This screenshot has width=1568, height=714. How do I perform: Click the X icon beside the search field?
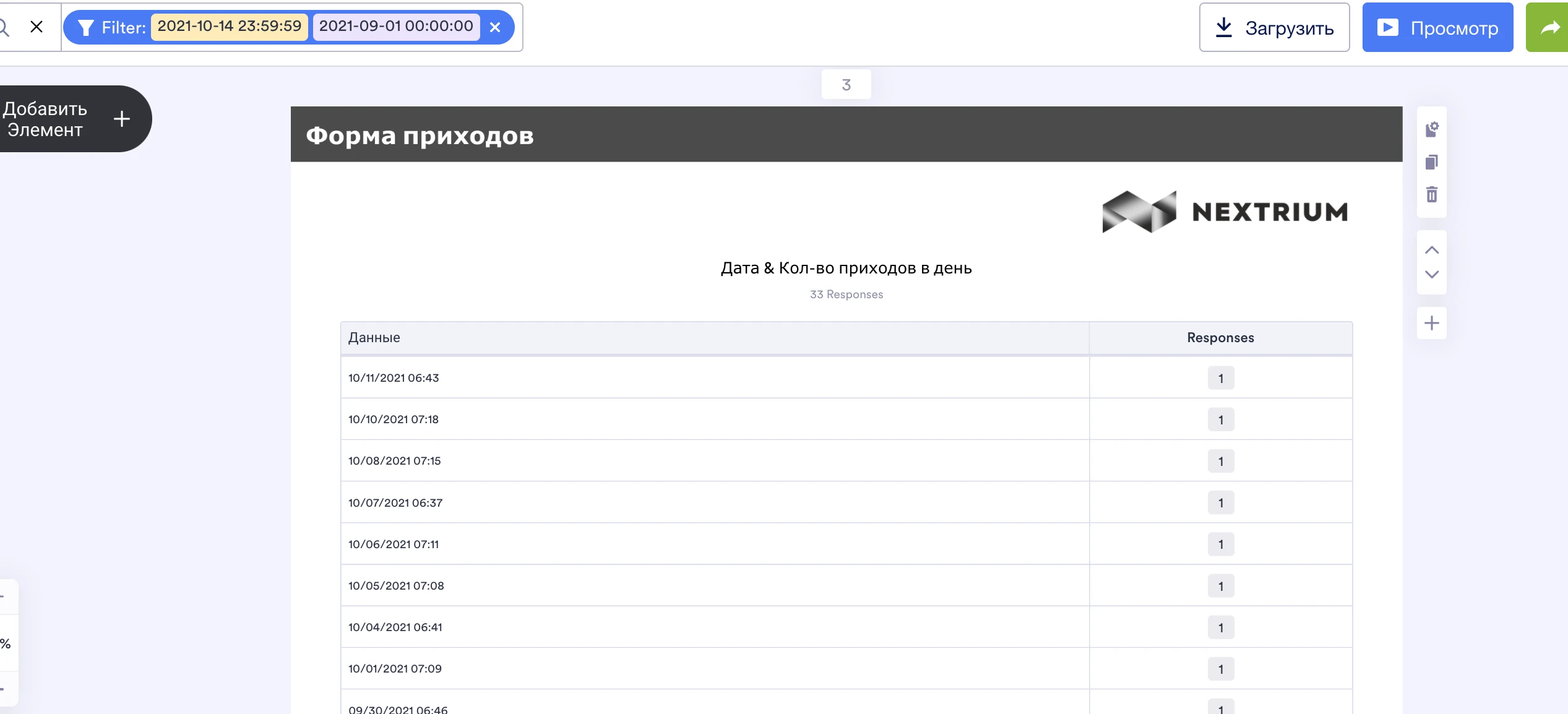[x=37, y=27]
